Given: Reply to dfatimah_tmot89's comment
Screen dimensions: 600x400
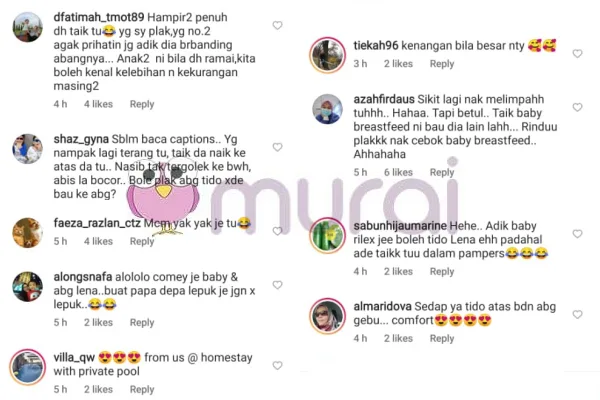Looking at the screenshot, I should [142, 104].
